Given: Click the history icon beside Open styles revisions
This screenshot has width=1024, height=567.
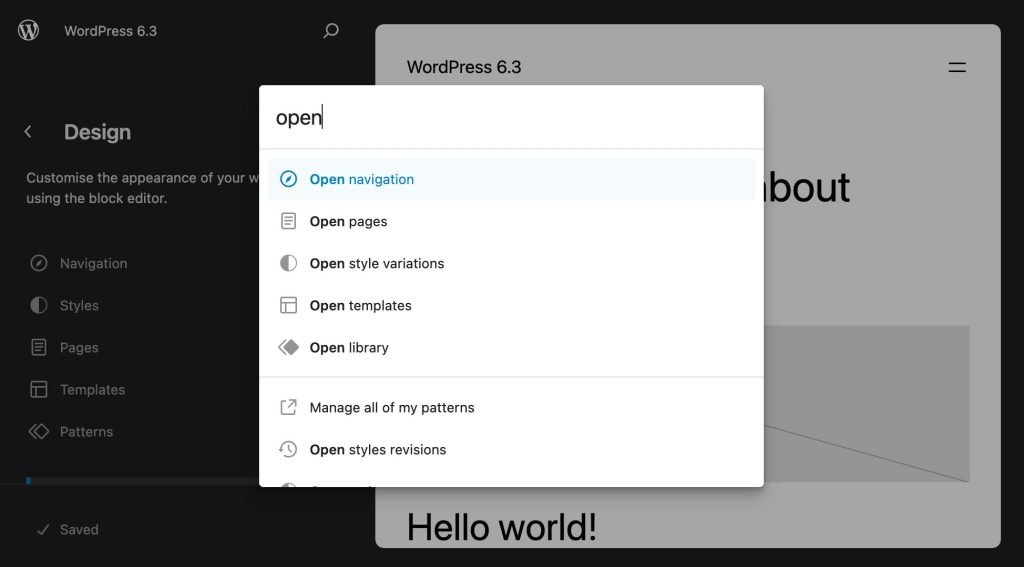Looking at the screenshot, I should click(288, 449).
